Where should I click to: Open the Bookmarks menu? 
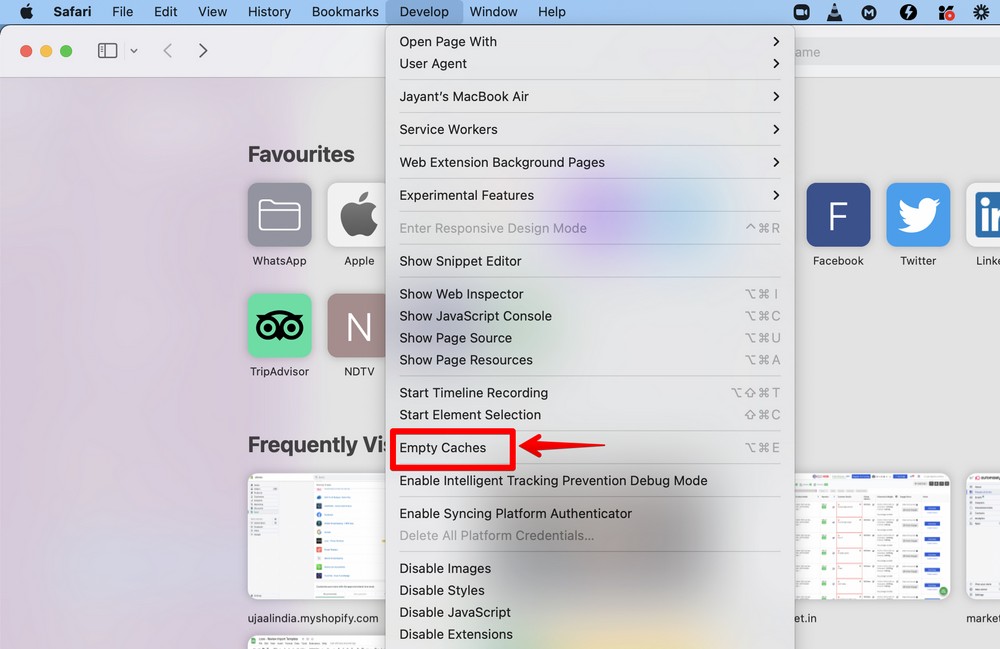tap(345, 11)
